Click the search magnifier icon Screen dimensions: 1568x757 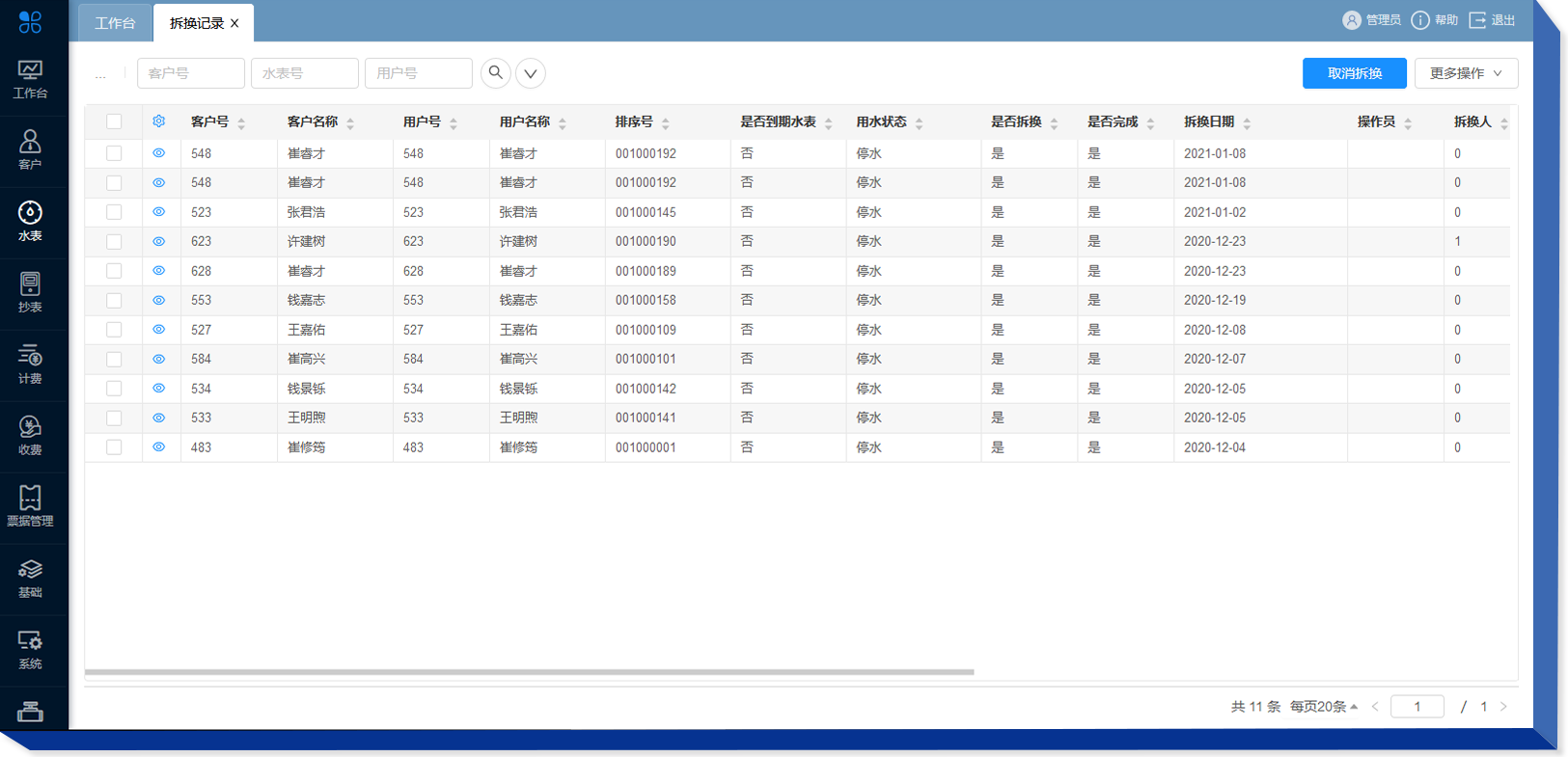[x=496, y=72]
